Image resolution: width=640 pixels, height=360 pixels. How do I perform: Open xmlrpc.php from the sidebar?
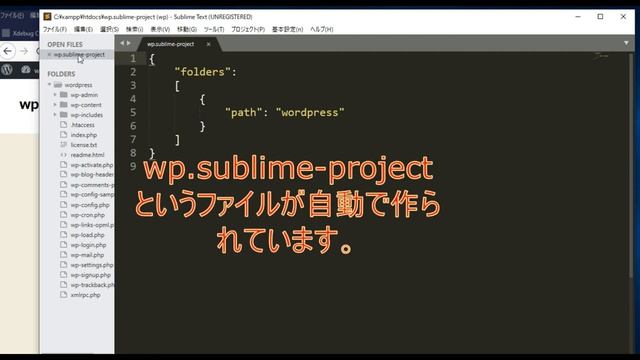point(85,295)
